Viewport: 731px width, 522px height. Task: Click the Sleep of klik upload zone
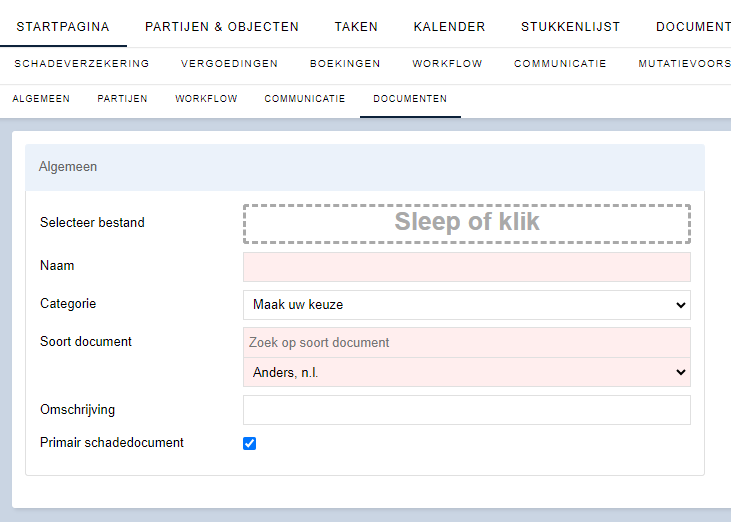(x=467, y=224)
